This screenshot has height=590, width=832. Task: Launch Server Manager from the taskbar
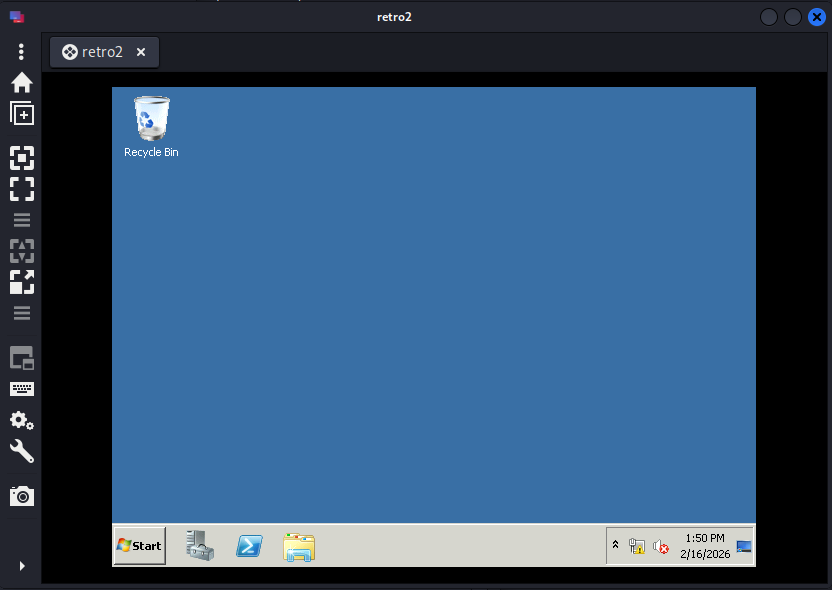[200, 546]
